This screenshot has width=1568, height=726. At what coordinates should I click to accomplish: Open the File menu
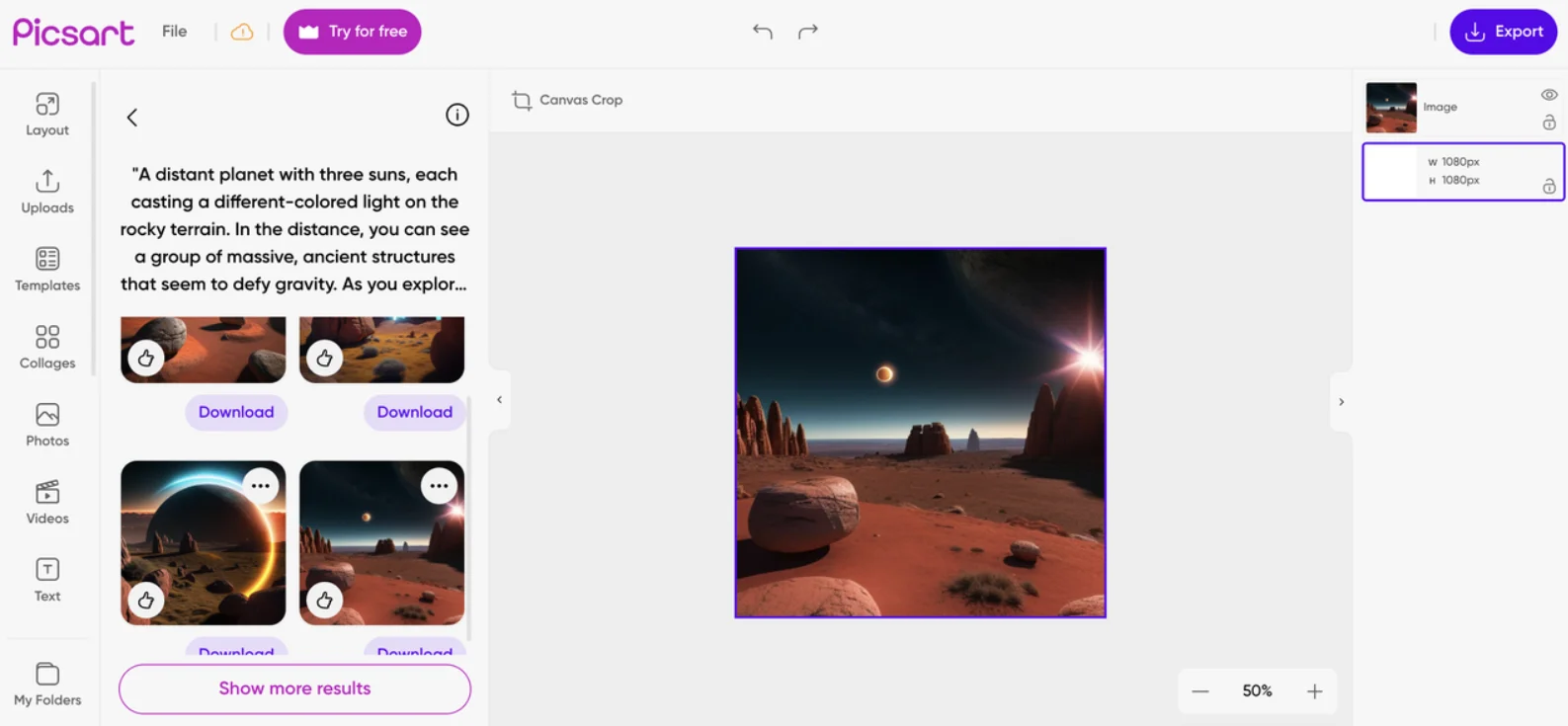(175, 32)
